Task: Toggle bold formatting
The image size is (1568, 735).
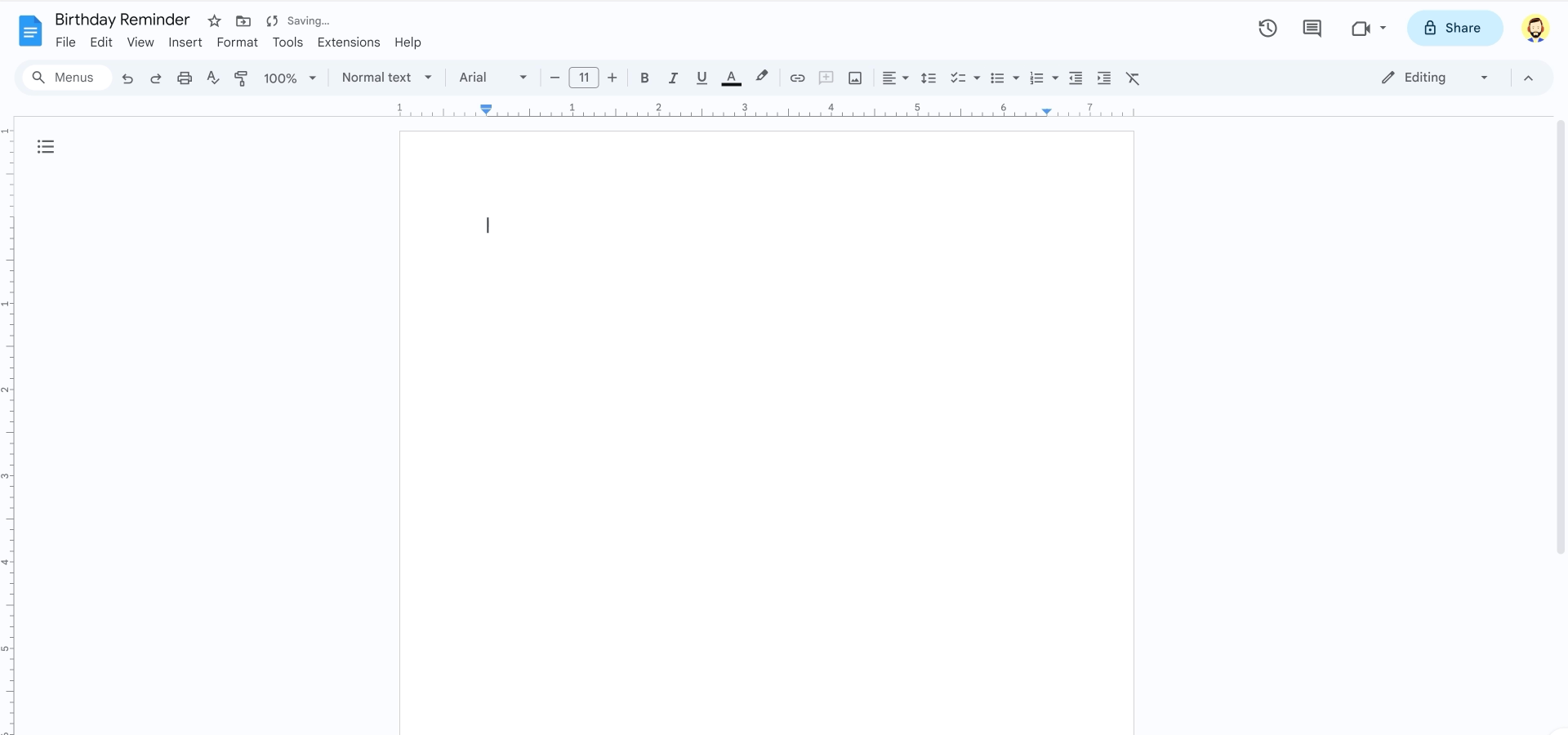Action: pos(644,78)
